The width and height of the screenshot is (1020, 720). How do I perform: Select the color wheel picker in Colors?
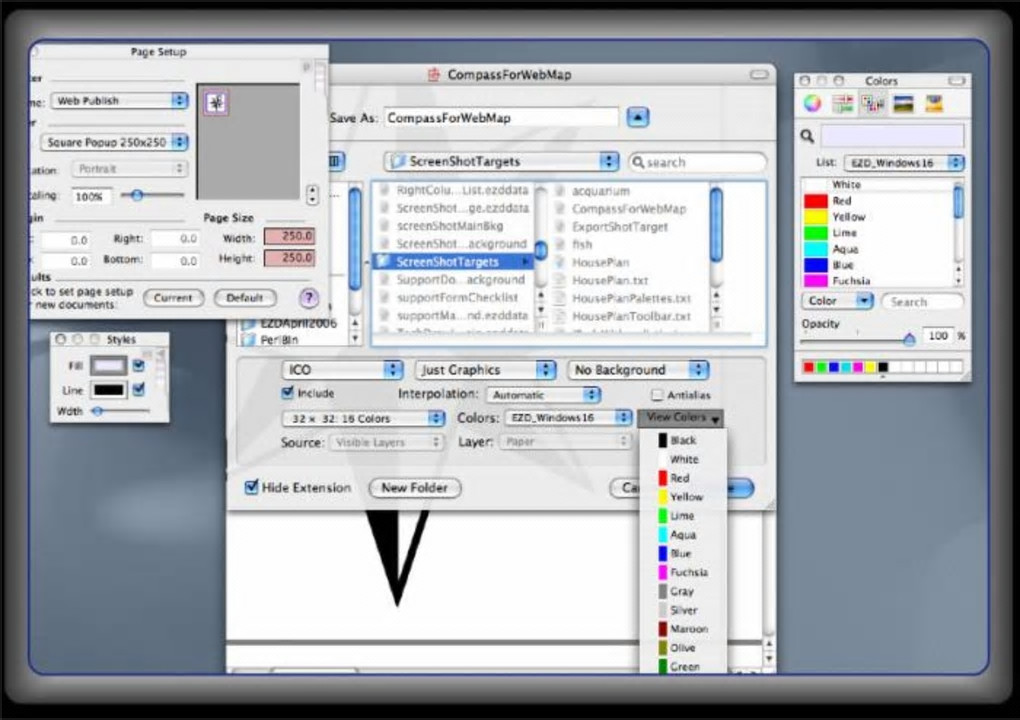[812, 103]
